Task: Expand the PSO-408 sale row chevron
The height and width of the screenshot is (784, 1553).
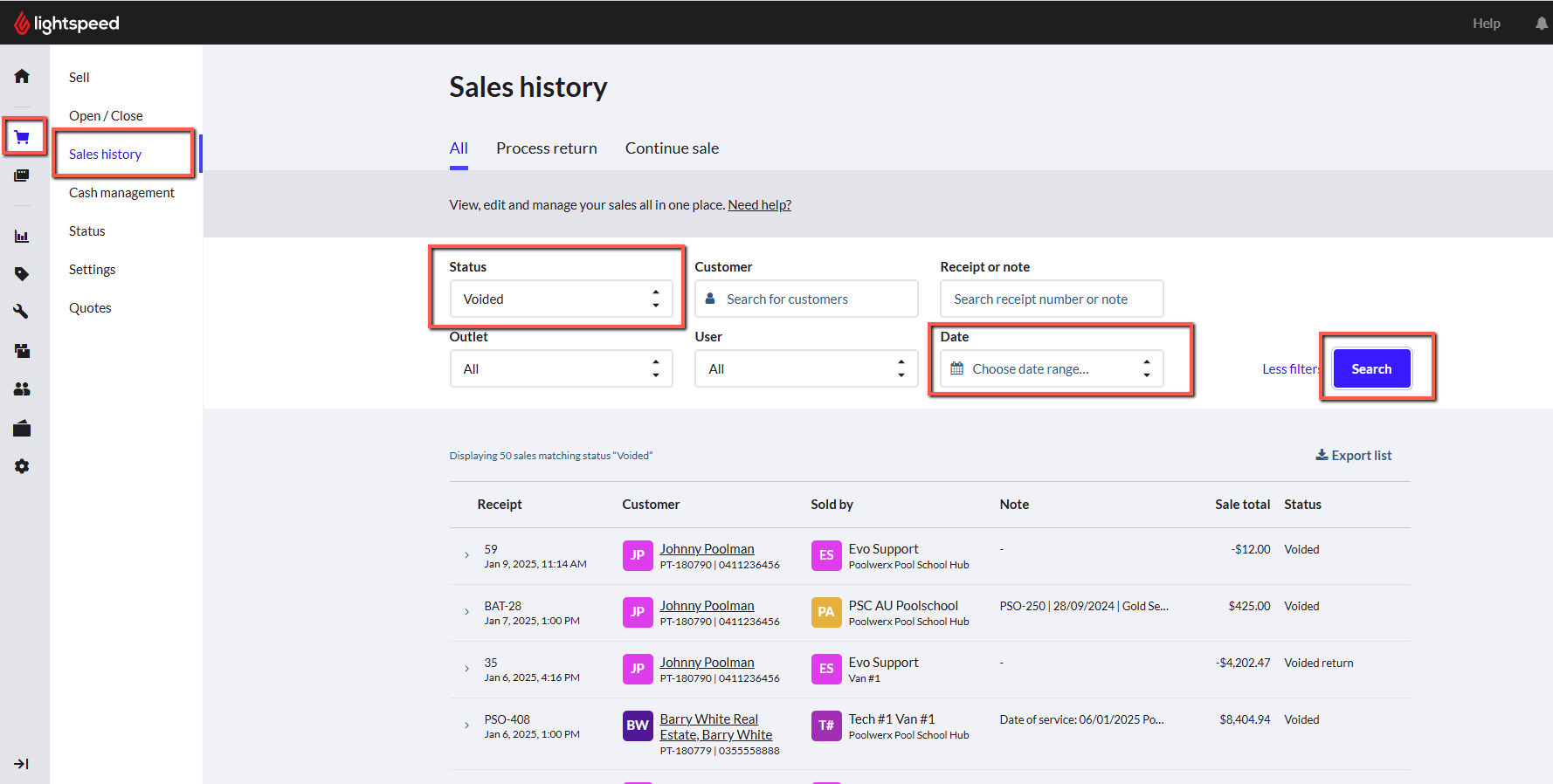Action: tap(466, 726)
